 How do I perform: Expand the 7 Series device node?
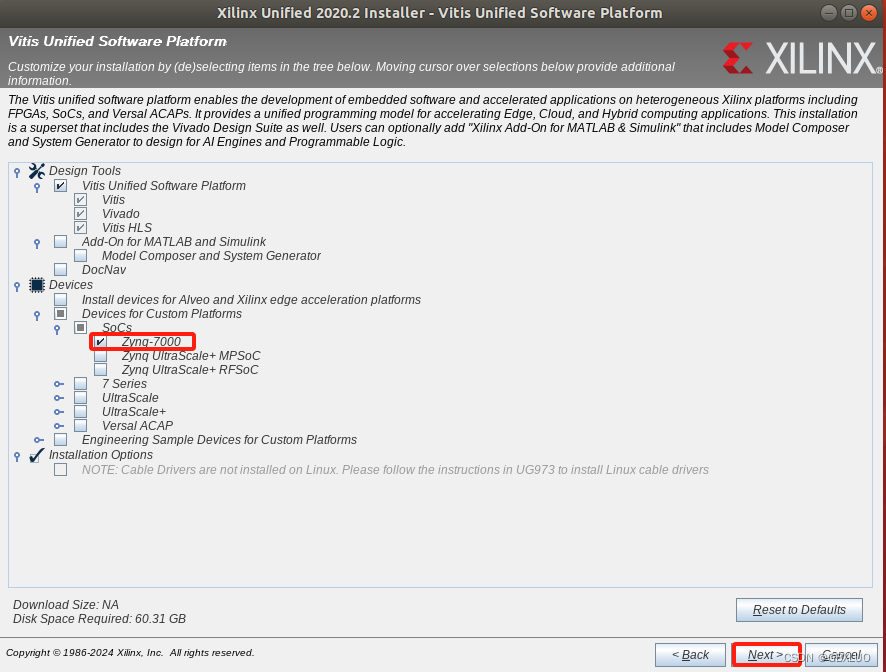tap(58, 383)
